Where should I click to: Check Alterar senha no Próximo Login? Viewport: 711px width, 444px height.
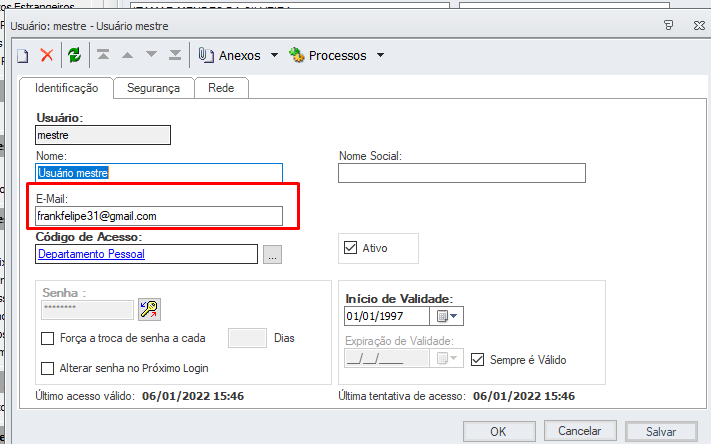[48, 368]
